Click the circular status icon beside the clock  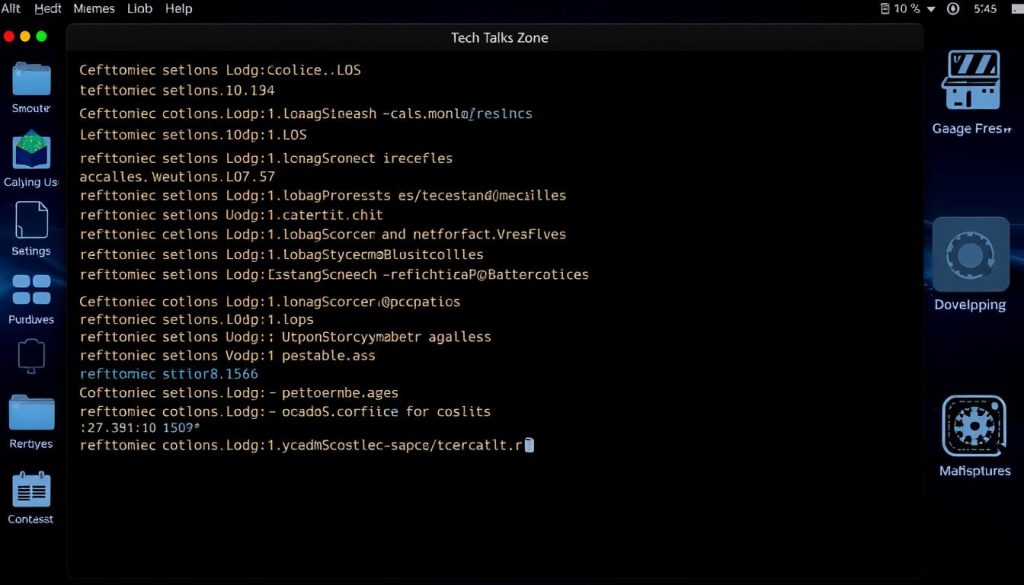click(x=953, y=9)
